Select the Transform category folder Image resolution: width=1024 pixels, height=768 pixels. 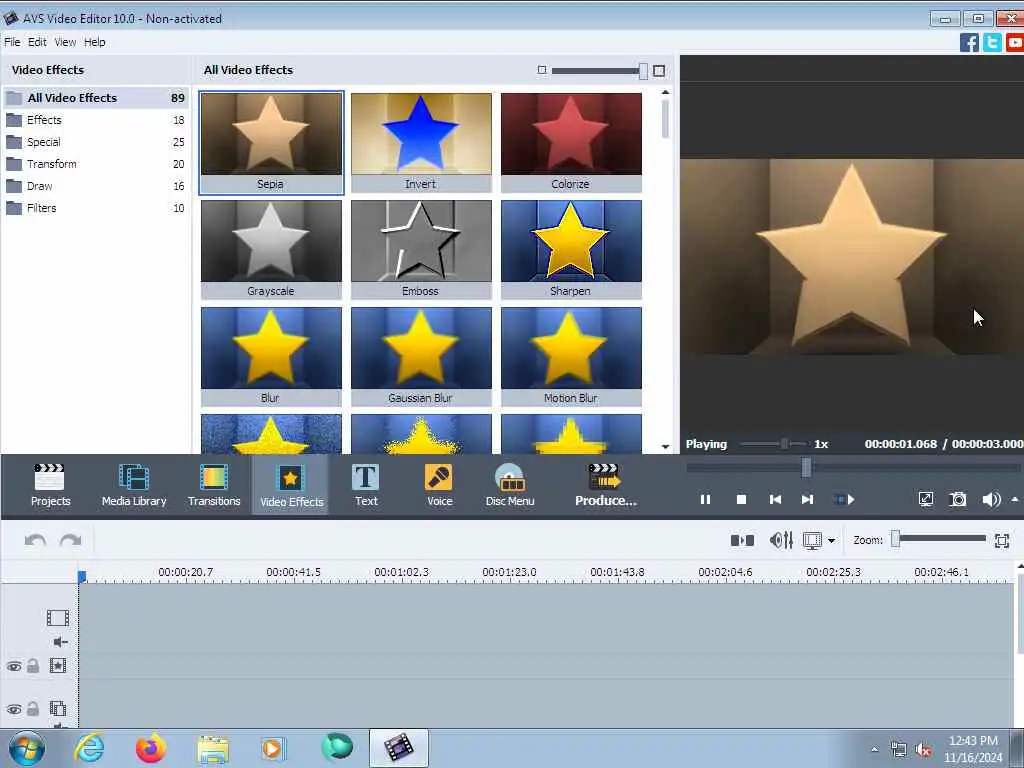click(x=96, y=164)
